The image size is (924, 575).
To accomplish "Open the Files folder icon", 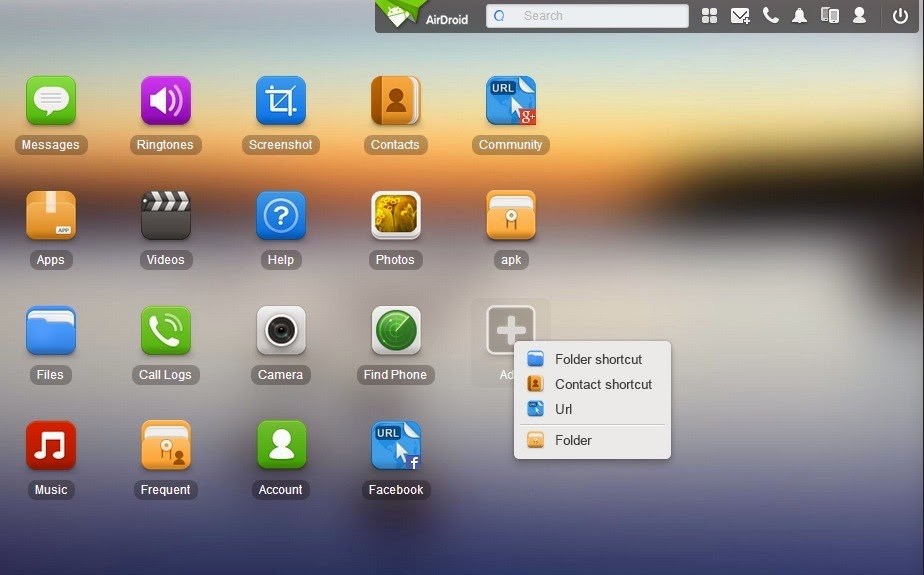I will 51,330.
